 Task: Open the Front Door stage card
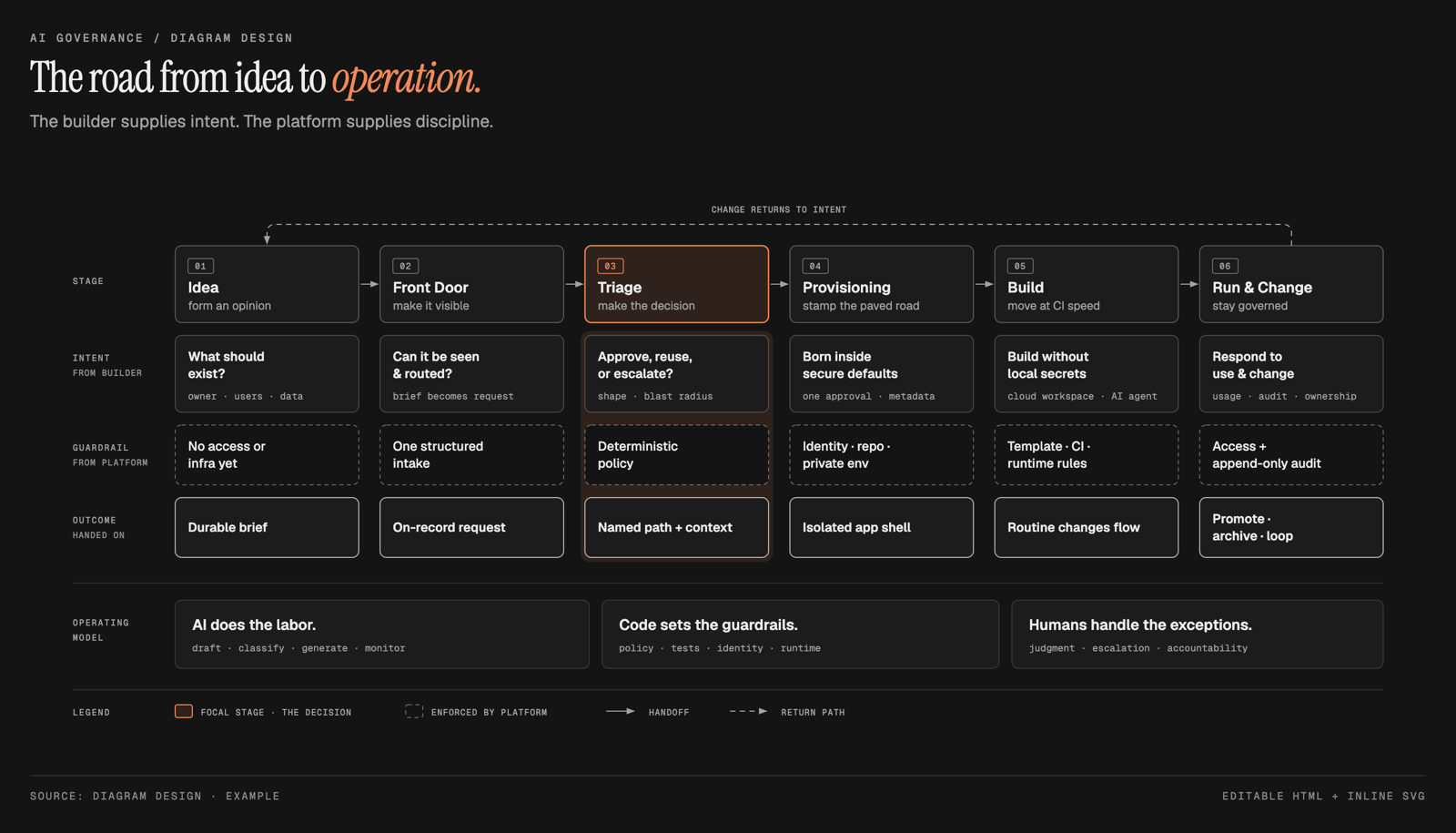(471, 284)
